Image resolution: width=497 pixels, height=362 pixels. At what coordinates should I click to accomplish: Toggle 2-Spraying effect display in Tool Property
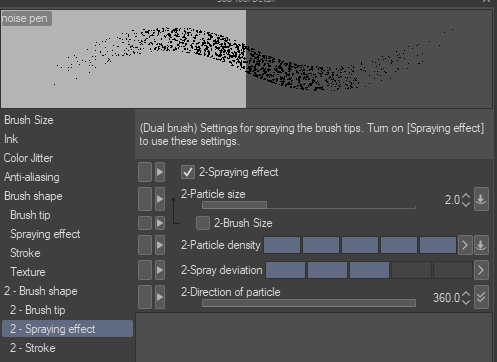pos(145,172)
